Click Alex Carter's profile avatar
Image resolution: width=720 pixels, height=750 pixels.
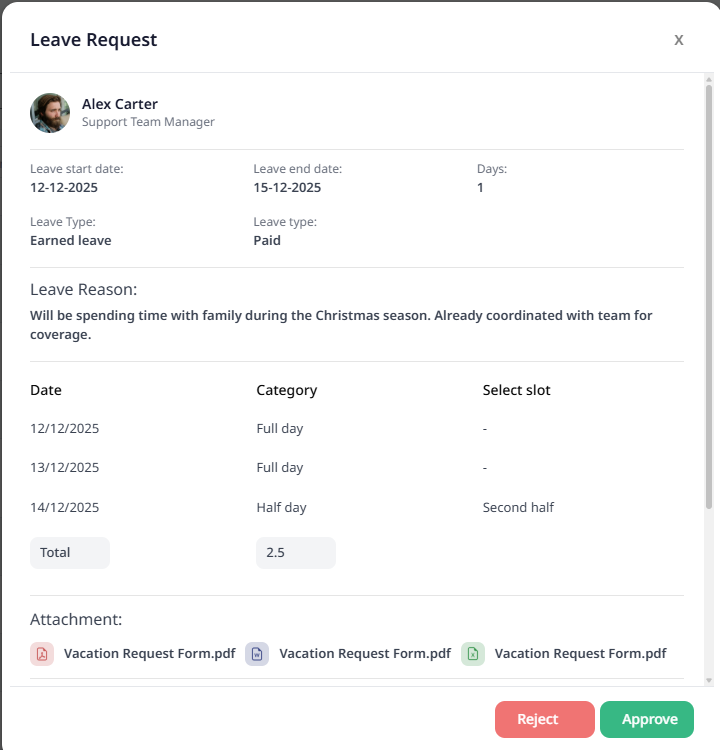click(50, 113)
